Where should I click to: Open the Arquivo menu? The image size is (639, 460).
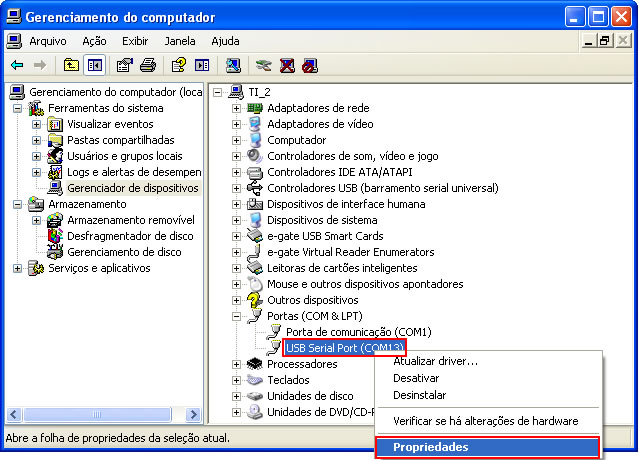pyautogui.click(x=48, y=41)
